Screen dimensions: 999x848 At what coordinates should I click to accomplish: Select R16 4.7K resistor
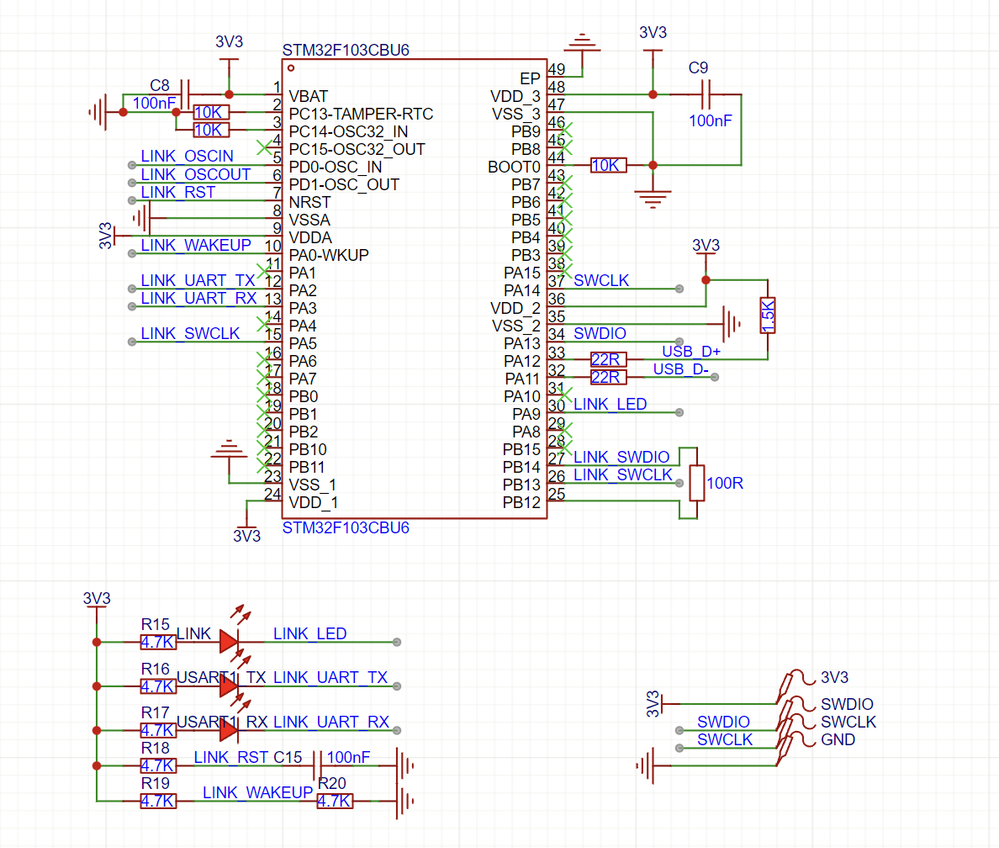tap(158, 687)
